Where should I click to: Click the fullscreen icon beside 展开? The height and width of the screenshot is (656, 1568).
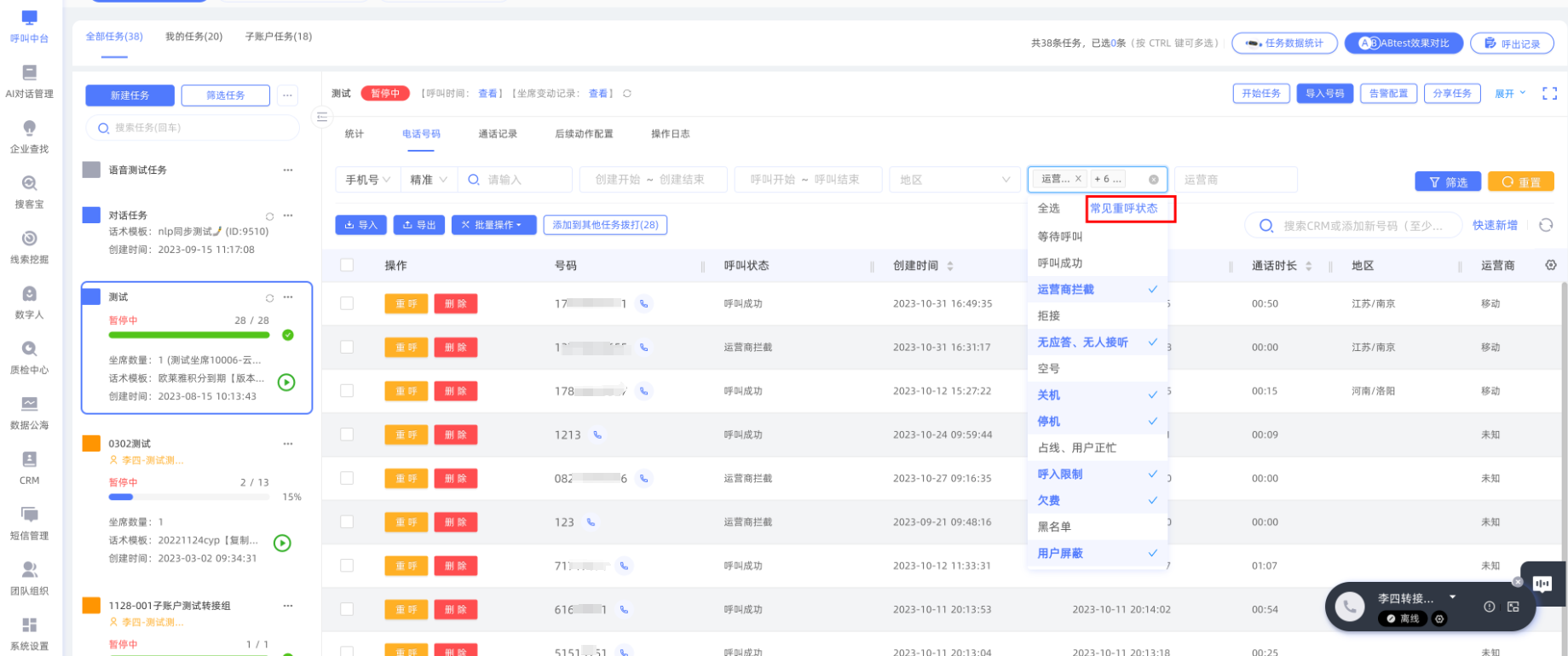[1549, 94]
